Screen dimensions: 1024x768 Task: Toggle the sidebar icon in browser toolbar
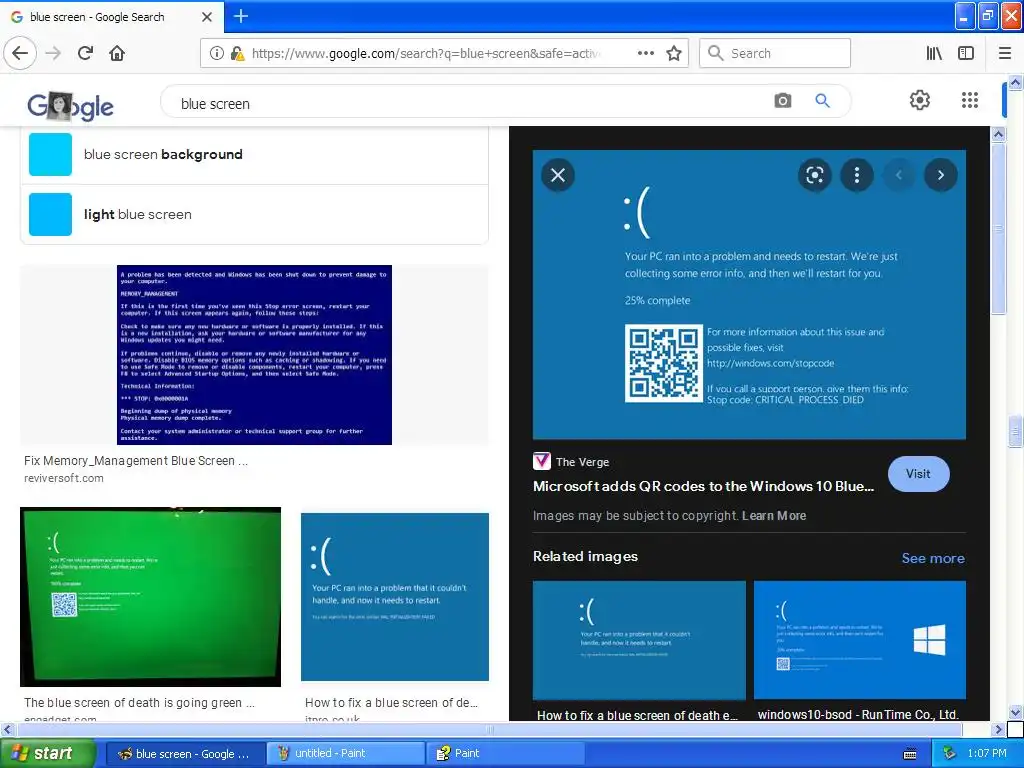(x=966, y=53)
